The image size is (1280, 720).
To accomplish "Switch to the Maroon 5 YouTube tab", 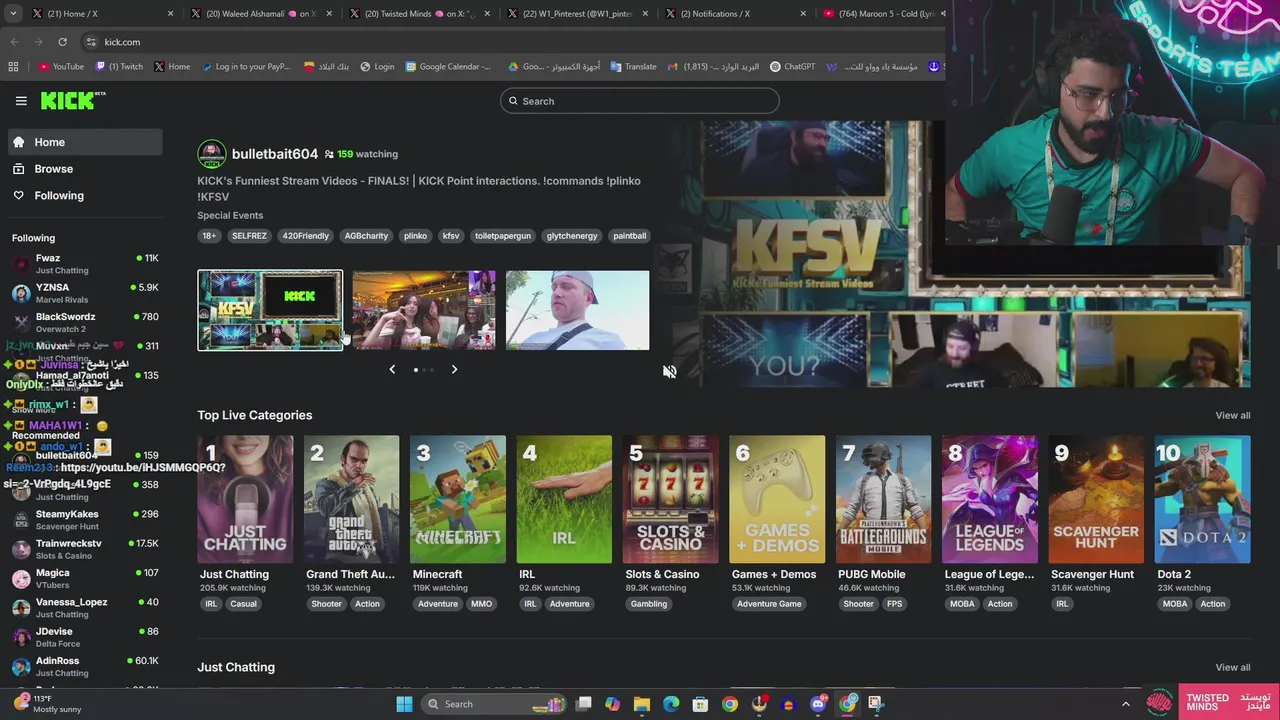I will pyautogui.click(x=880, y=14).
